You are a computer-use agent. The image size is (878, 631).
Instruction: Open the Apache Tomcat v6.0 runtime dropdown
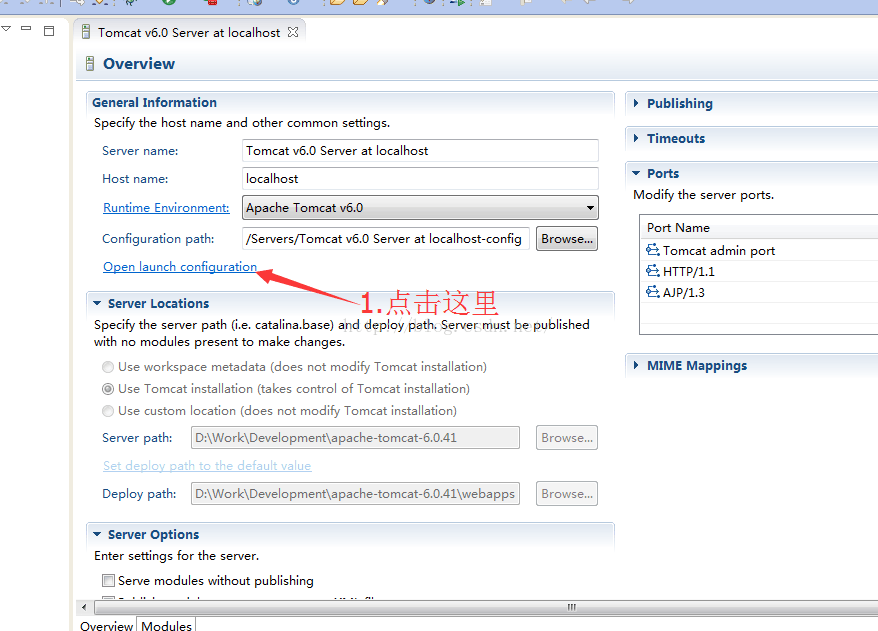pyautogui.click(x=420, y=208)
